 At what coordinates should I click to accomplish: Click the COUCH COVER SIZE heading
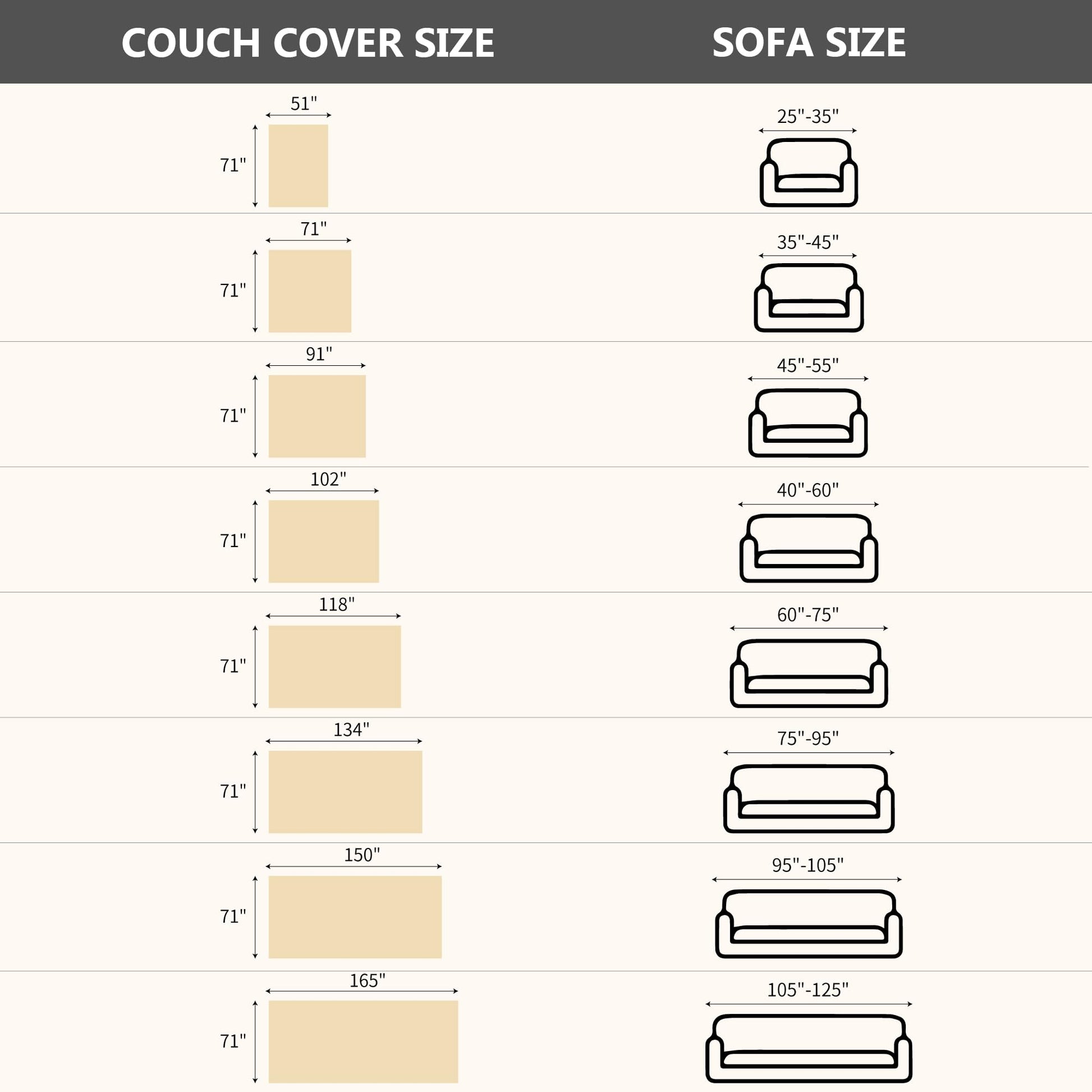(x=308, y=43)
